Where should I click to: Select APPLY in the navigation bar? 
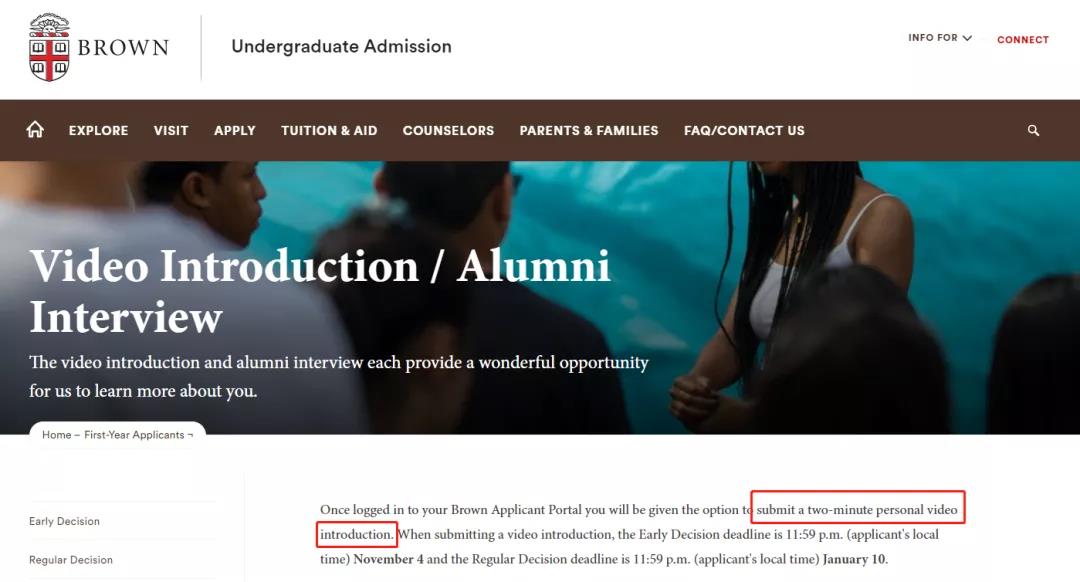(x=235, y=130)
